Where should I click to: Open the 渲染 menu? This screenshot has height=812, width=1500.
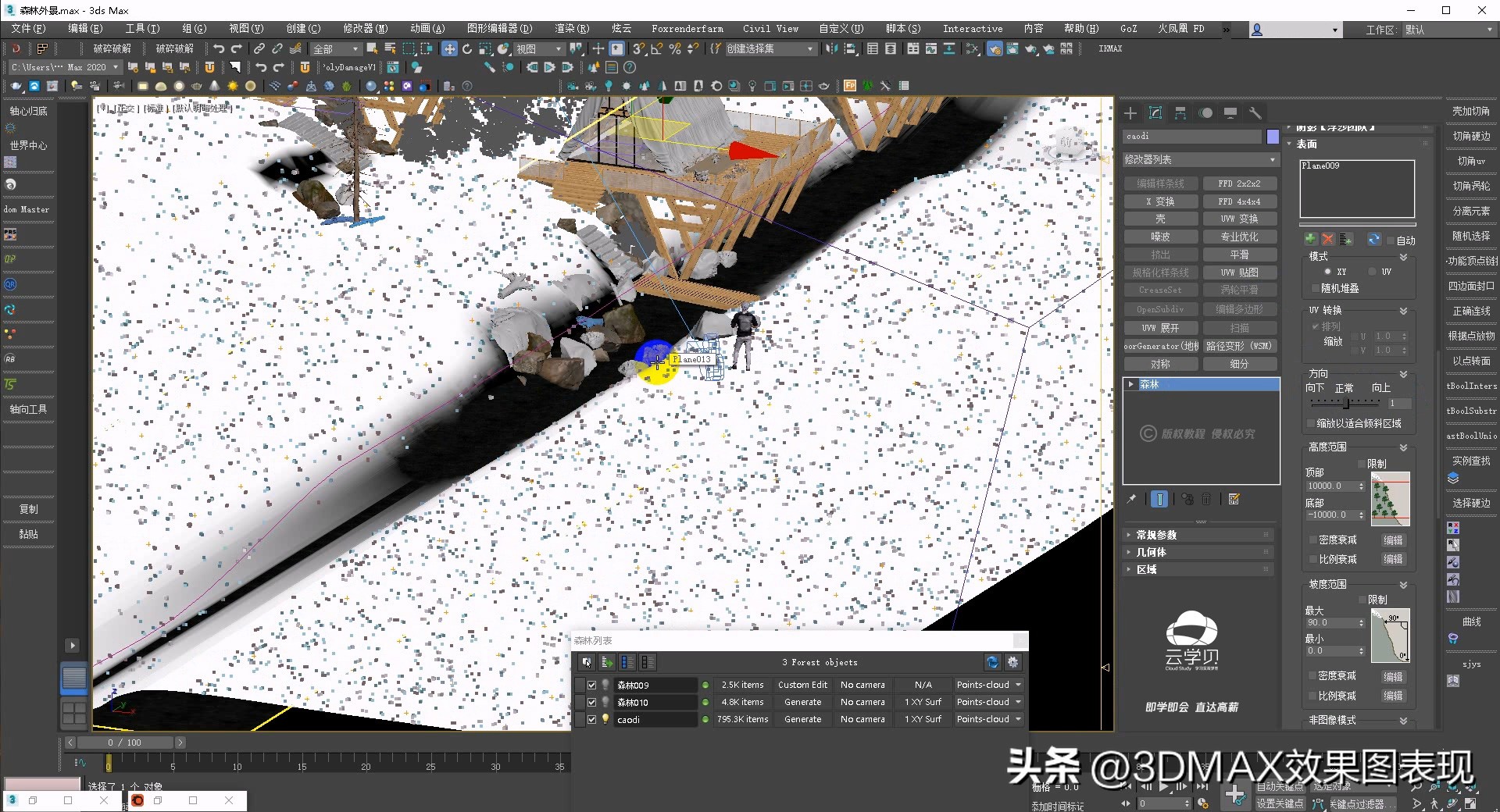click(571, 29)
